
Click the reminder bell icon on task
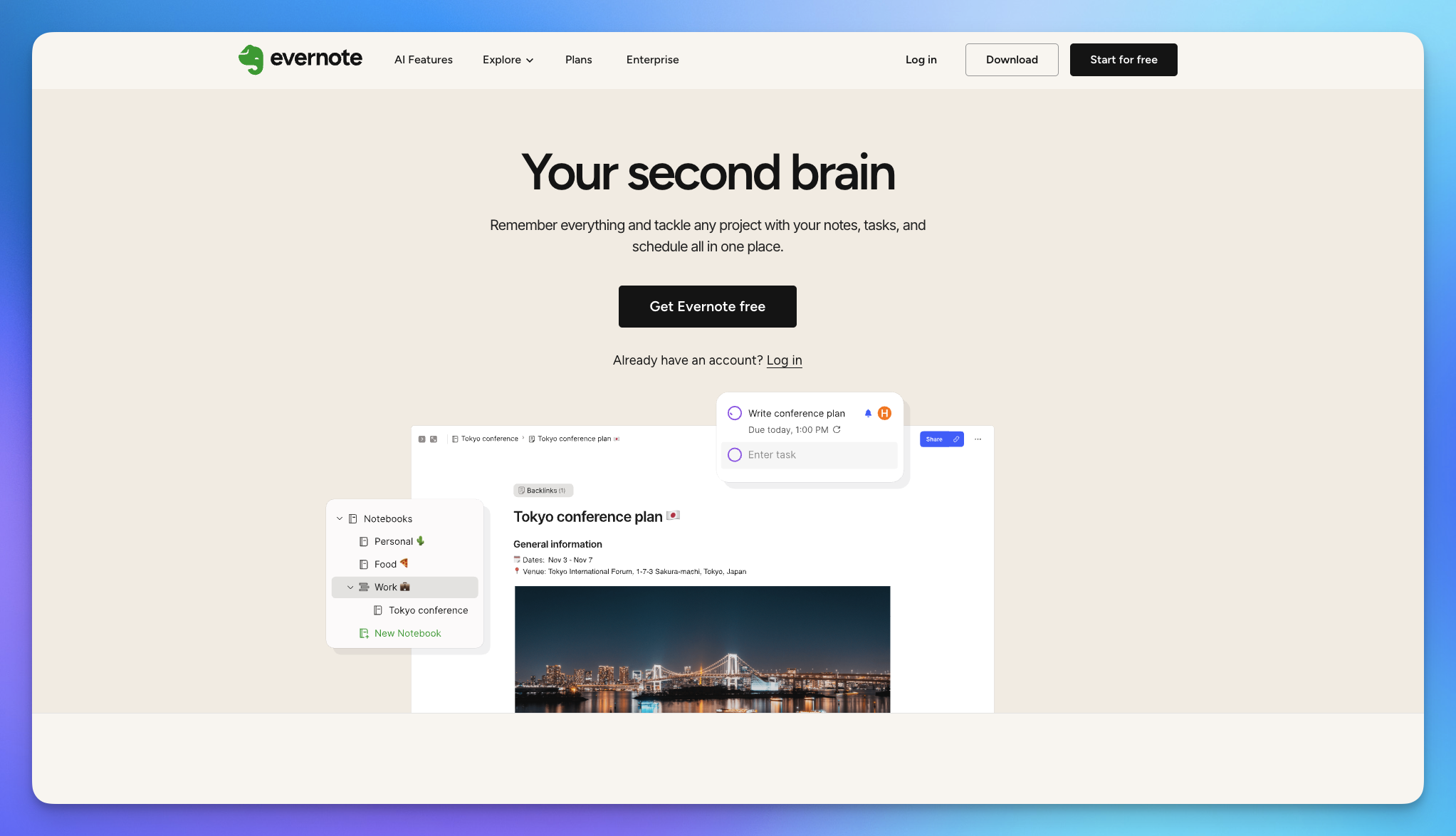pos(868,413)
